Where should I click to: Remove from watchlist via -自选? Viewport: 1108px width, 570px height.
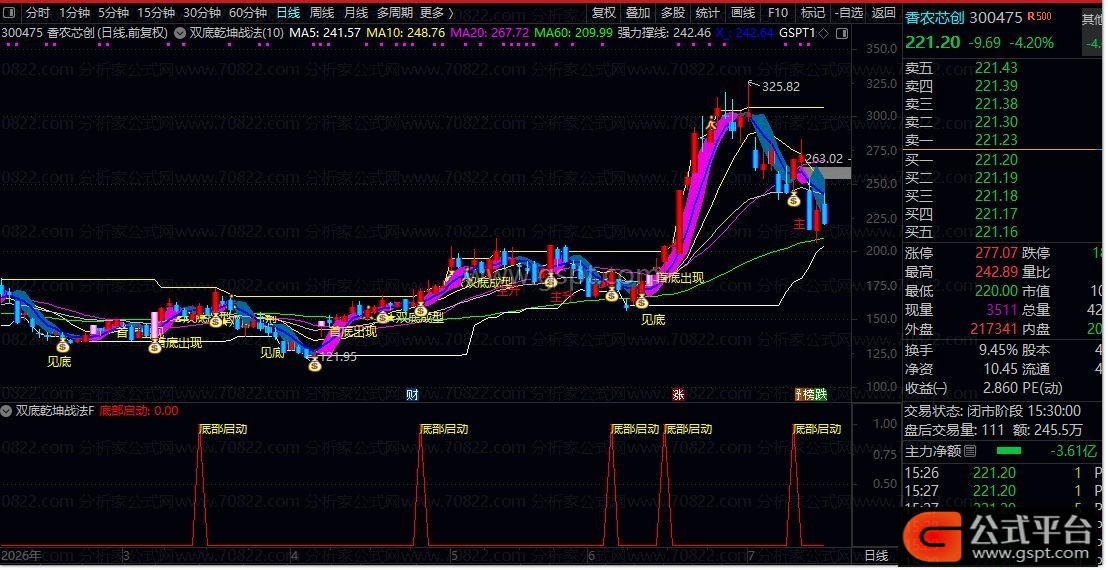[x=849, y=13]
